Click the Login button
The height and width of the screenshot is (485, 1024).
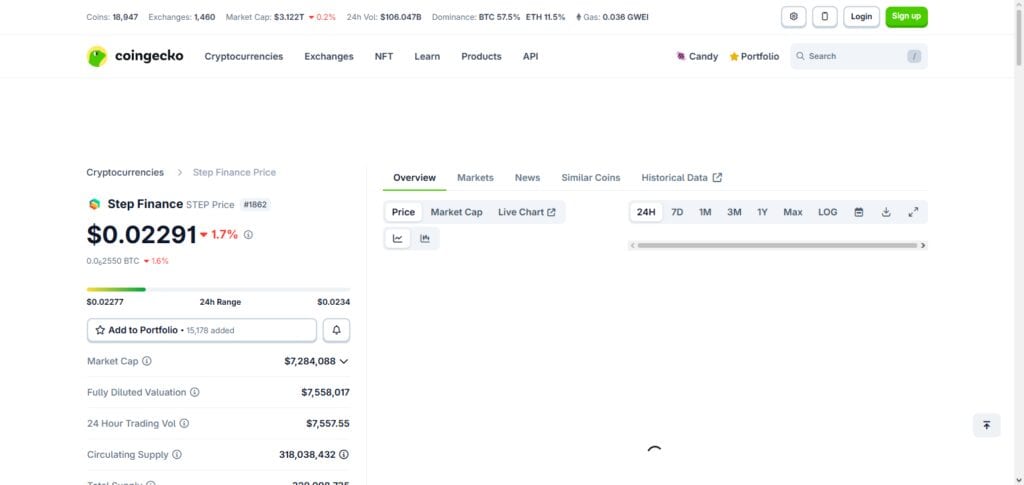[861, 16]
